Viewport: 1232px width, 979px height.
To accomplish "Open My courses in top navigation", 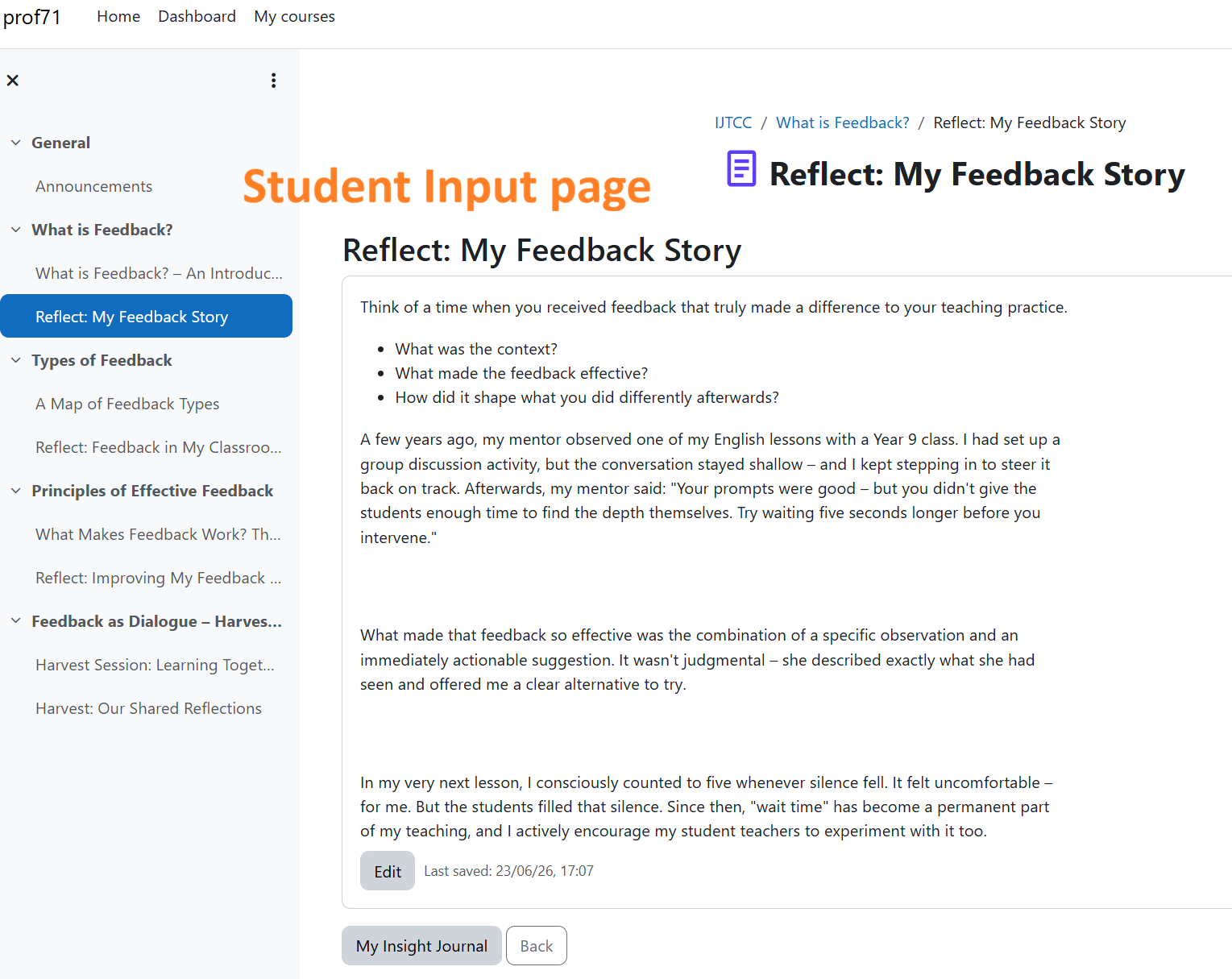I will pos(294,17).
